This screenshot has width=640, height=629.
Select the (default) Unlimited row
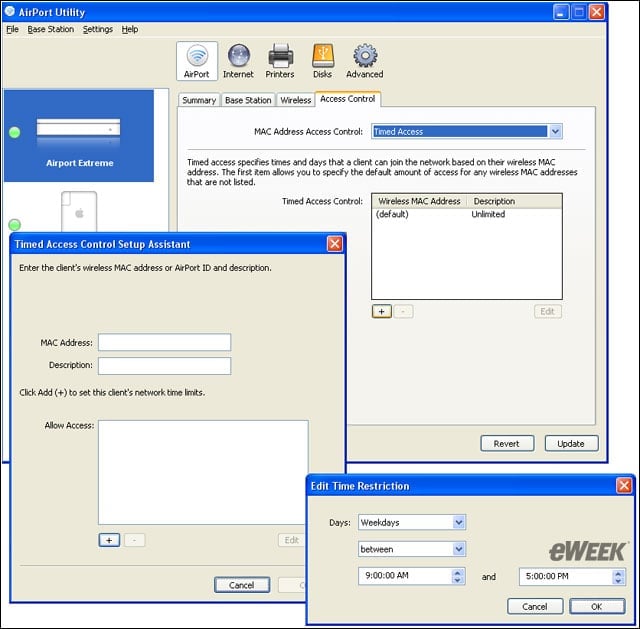point(467,214)
